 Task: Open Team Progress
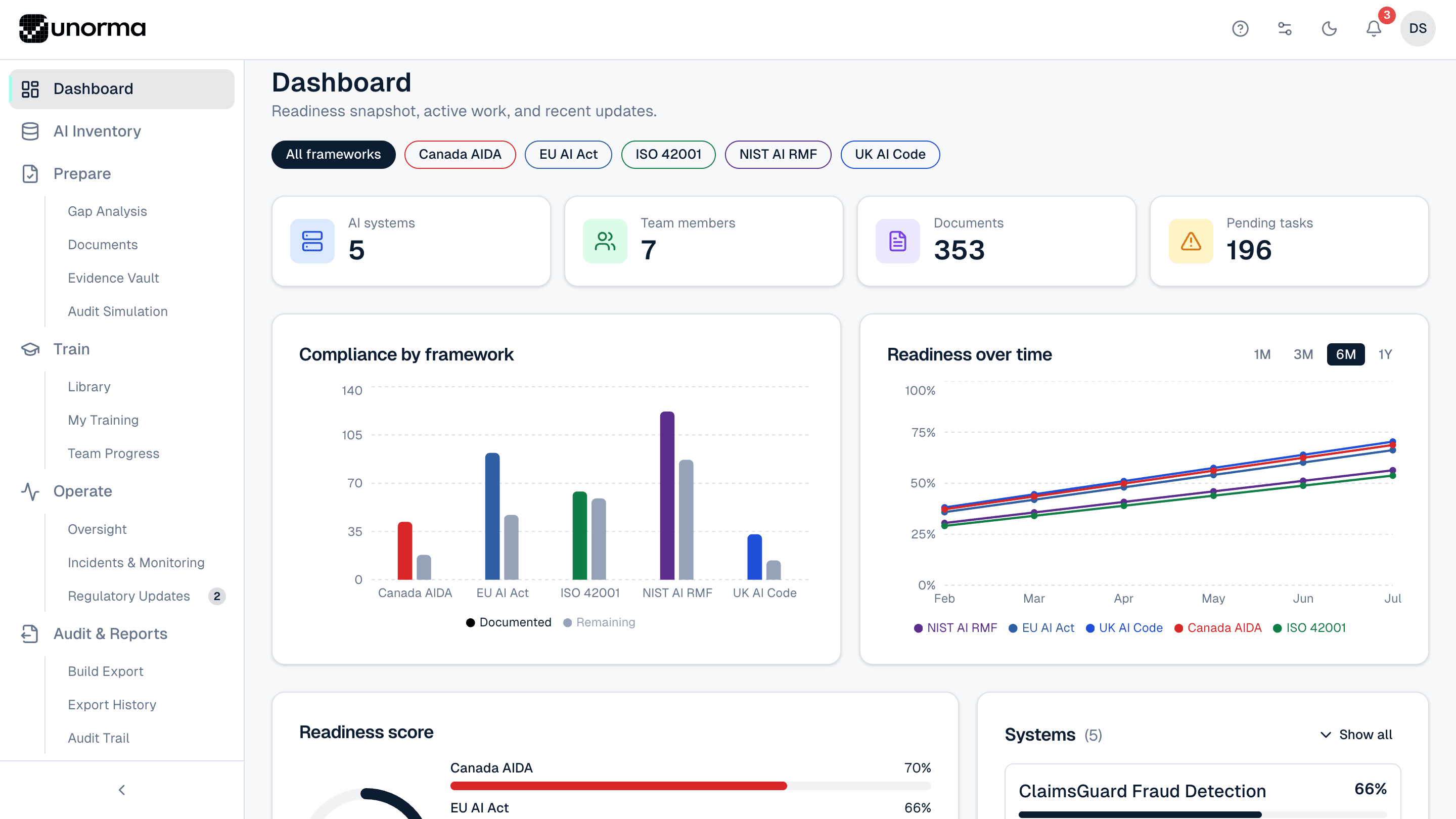tap(114, 453)
